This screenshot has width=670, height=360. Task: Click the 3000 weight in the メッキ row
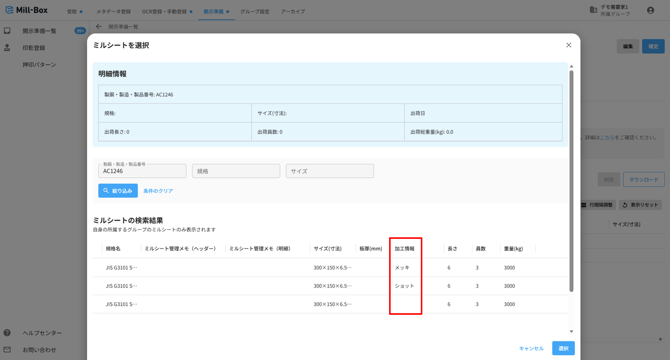pos(509,267)
